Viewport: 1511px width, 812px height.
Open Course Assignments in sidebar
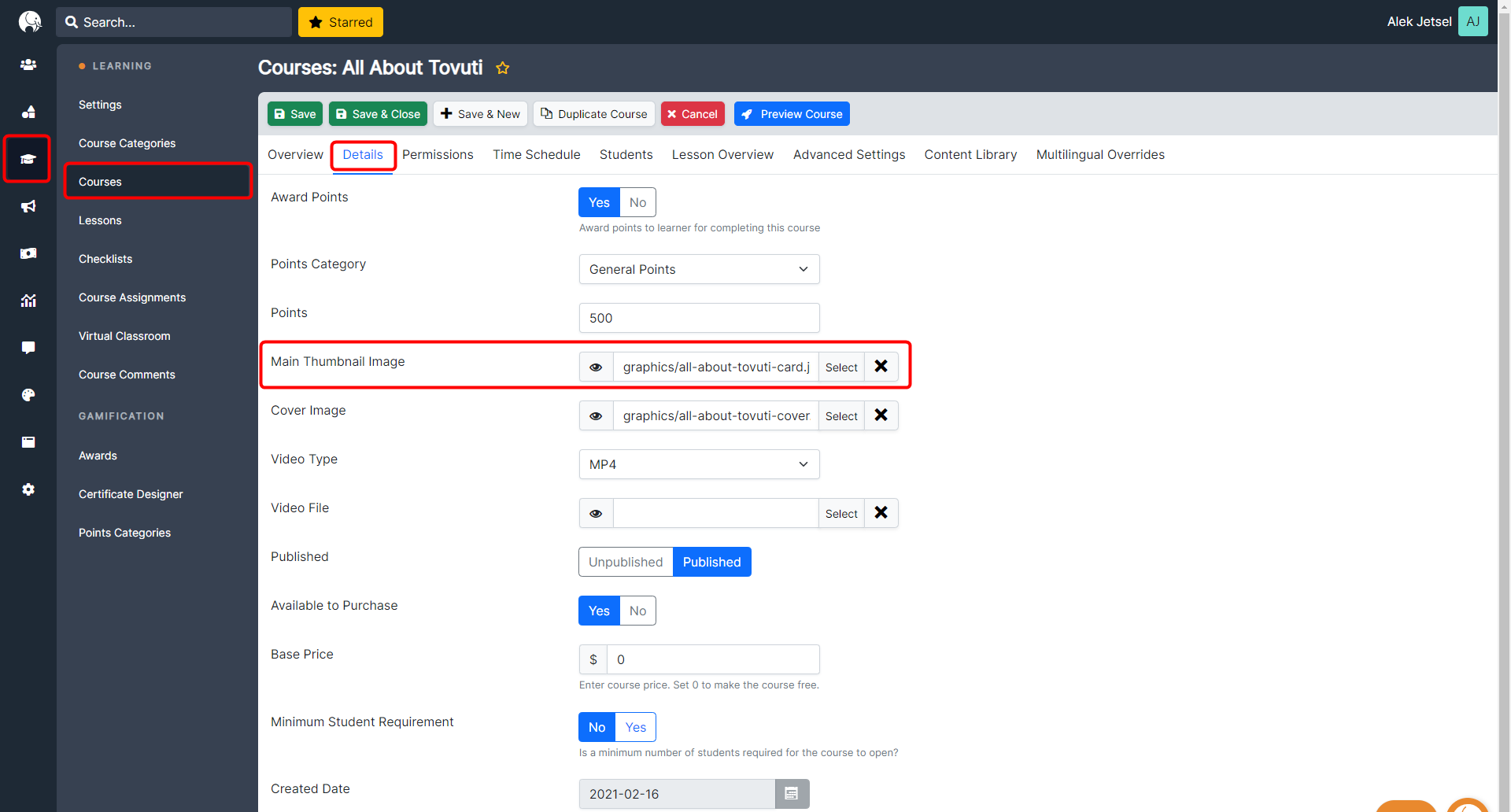[x=132, y=297]
